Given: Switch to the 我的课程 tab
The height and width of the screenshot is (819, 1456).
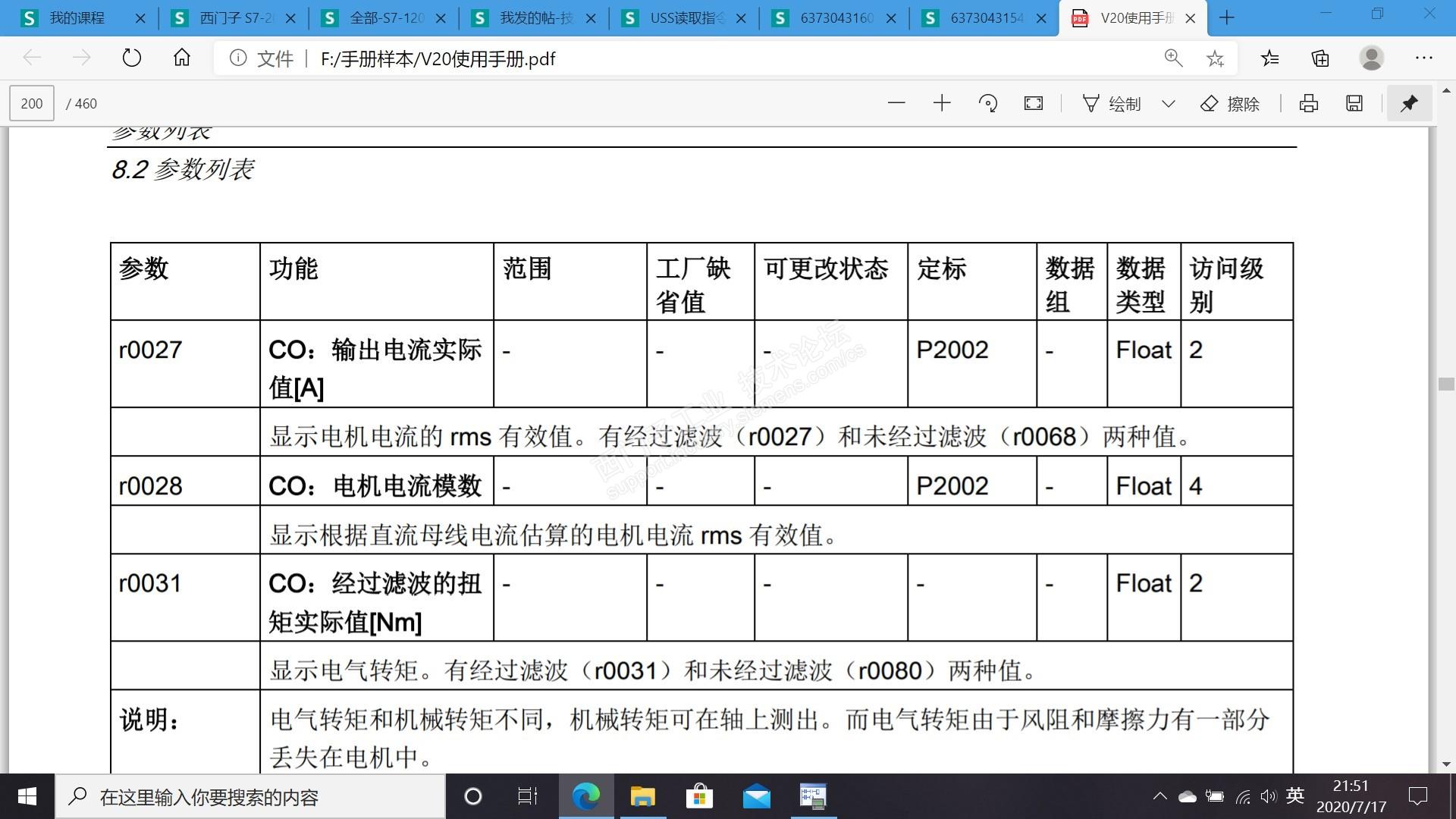Looking at the screenshot, I should tap(76, 18).
